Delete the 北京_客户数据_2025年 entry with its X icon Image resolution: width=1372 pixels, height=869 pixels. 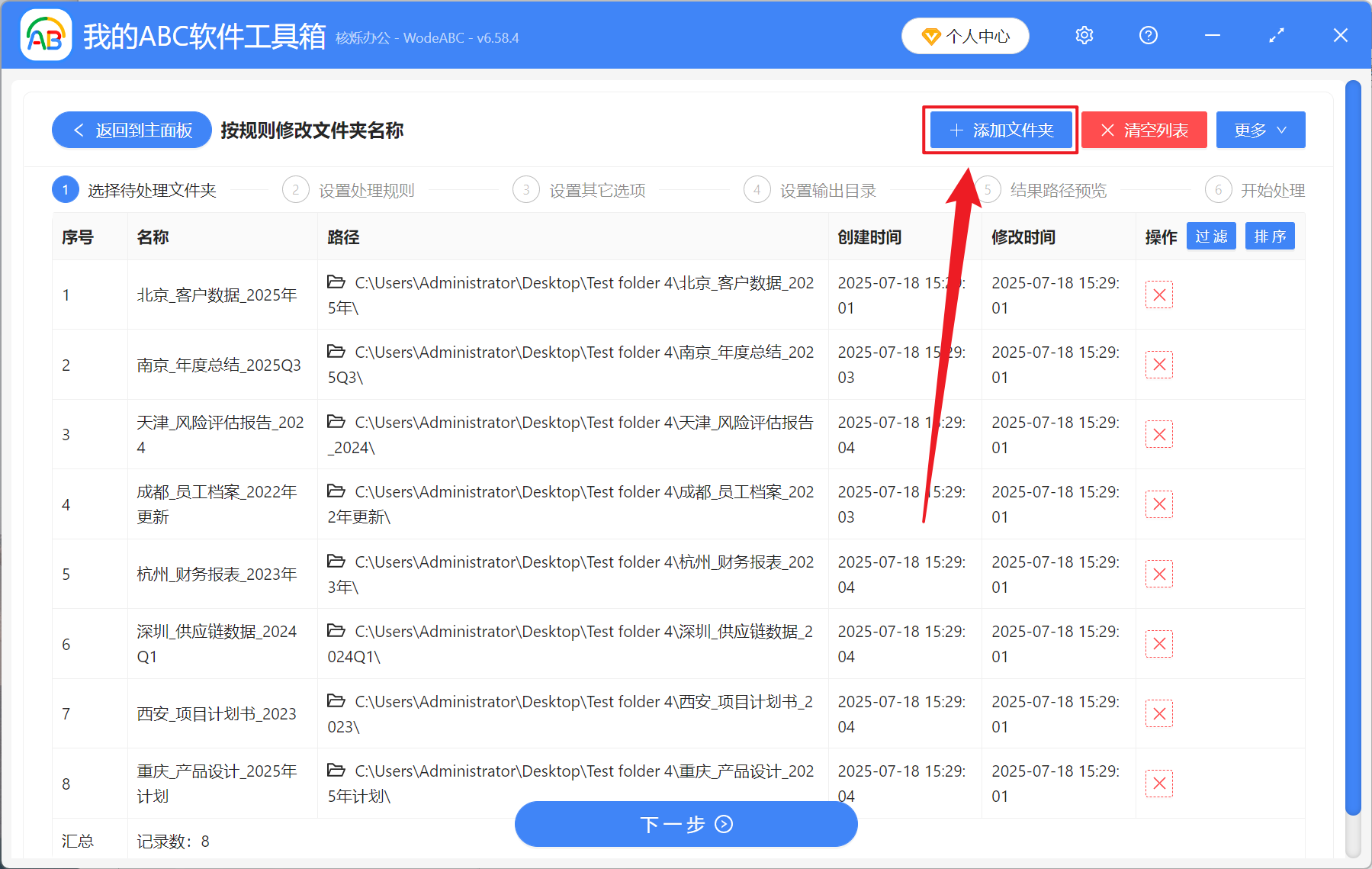[x=1158, y=294]
